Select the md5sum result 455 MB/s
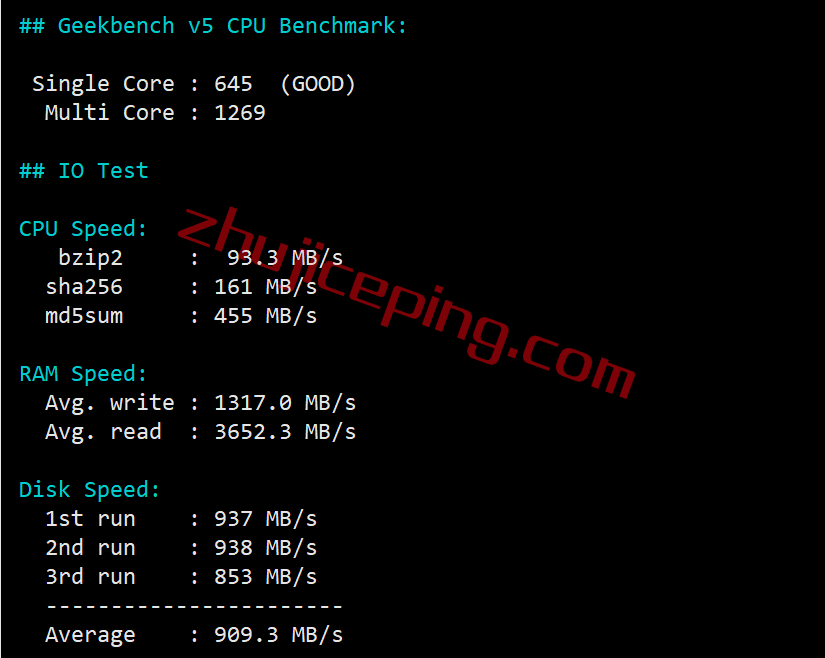Screen dimensions: 825x658 pos(265,316)
